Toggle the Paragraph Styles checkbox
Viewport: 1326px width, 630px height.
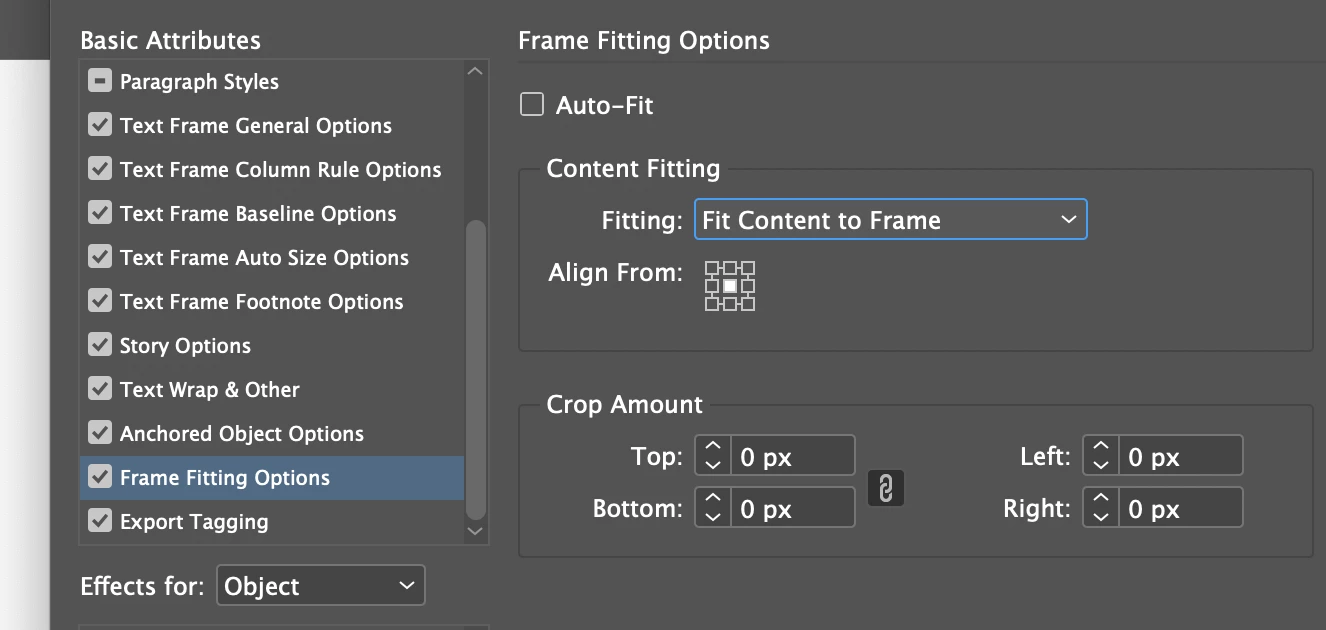[x=100, y=82]
